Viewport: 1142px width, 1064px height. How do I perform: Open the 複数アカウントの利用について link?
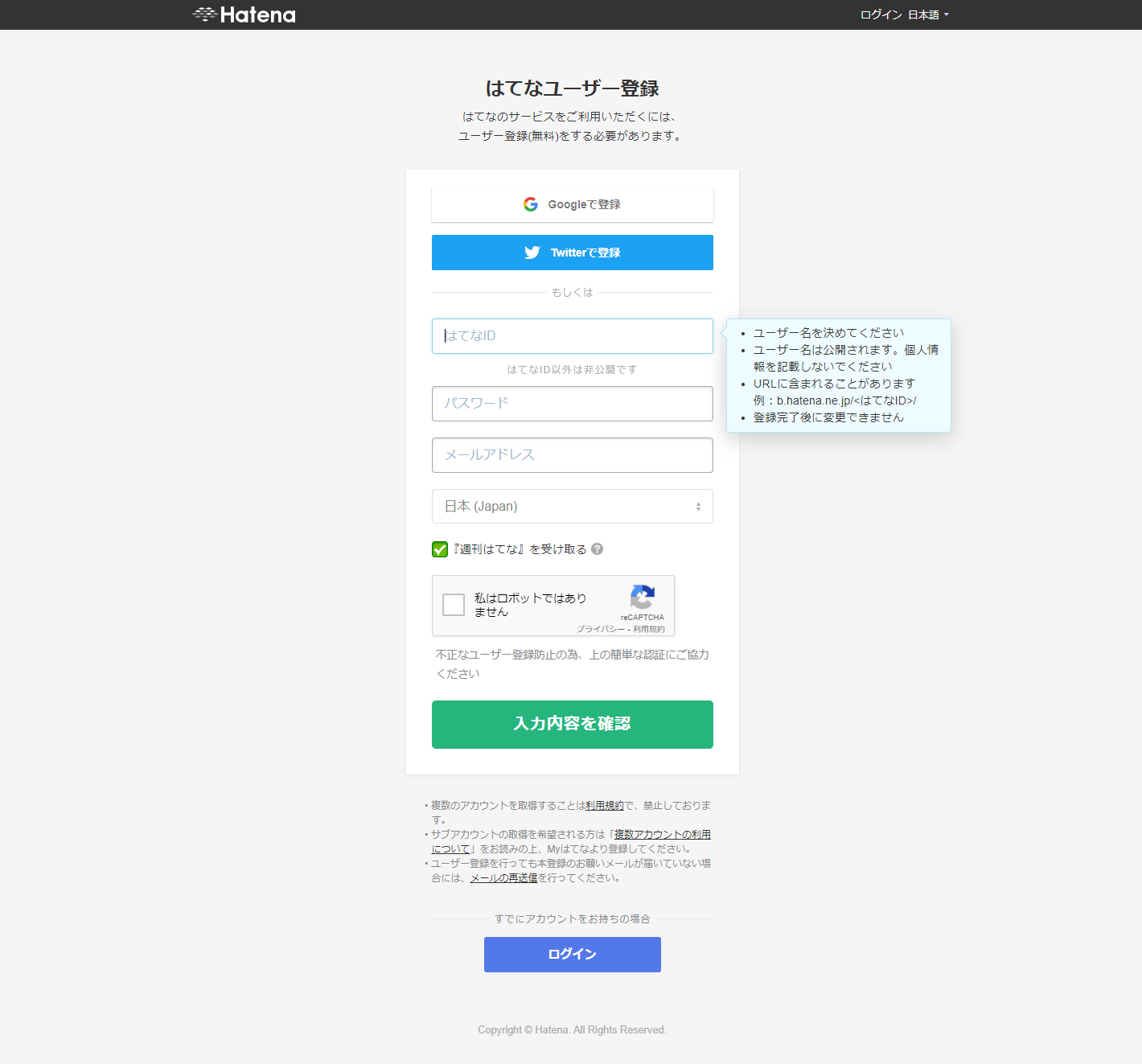[x=662, y=835]
